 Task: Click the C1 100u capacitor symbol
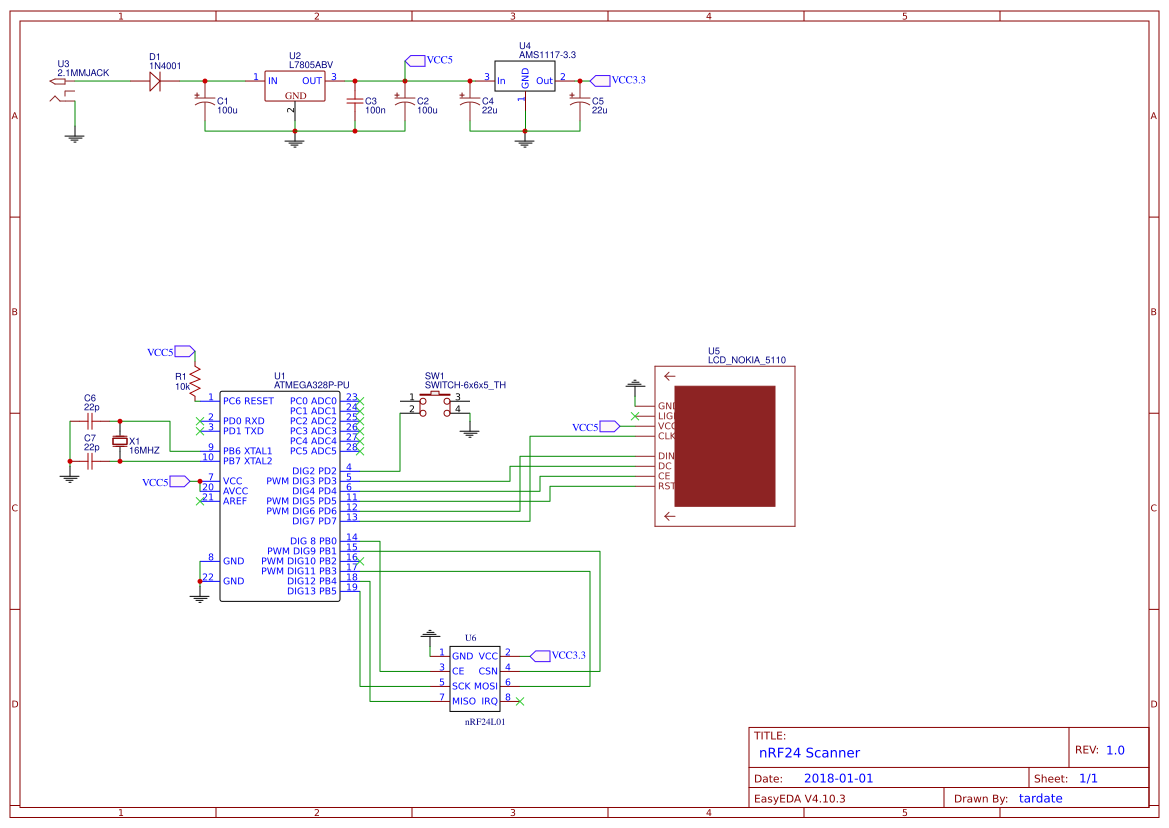click(x=205, y=102)
